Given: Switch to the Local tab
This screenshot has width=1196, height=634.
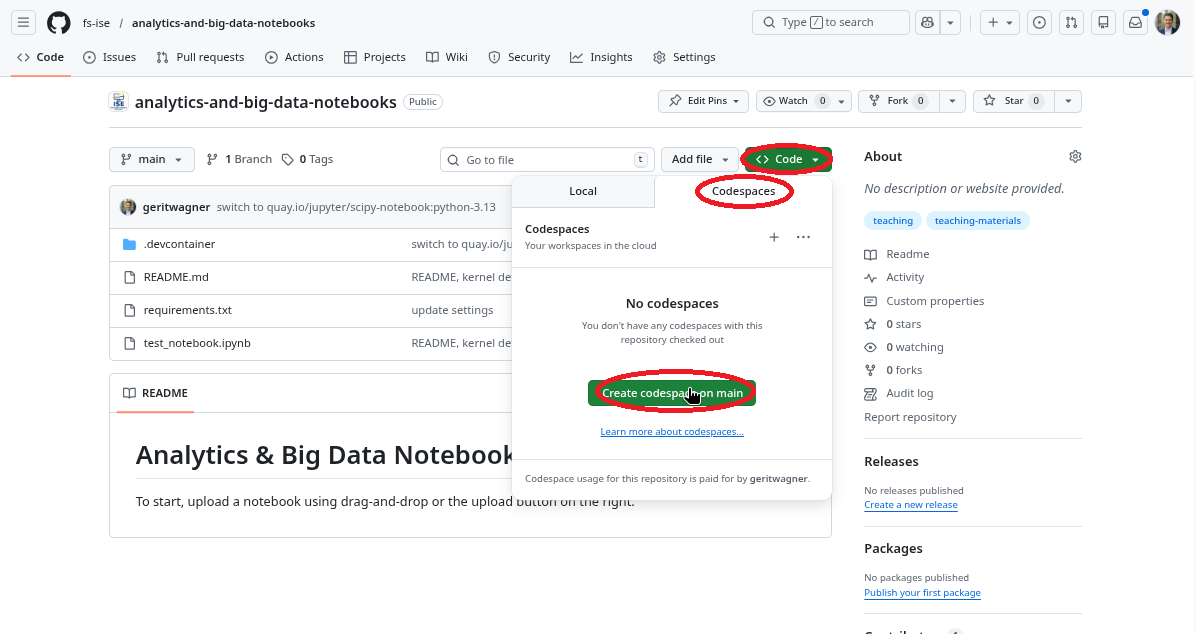Looking at the screenshot, I should (x=583, y=191).
